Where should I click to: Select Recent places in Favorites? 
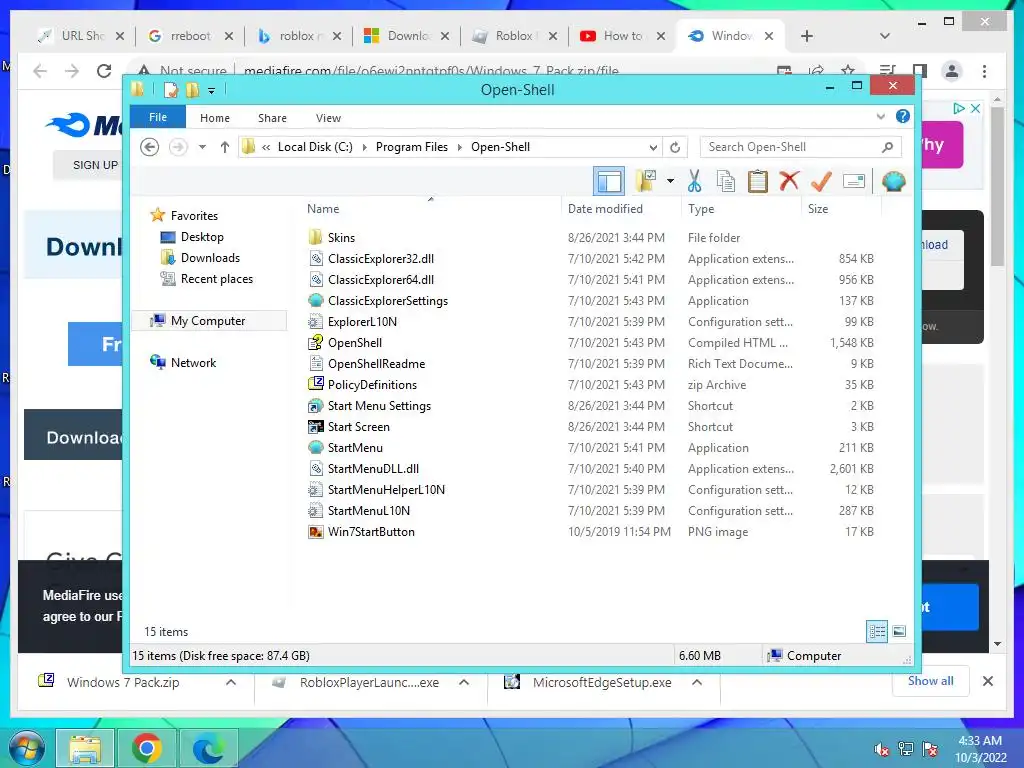pos(216,279)
